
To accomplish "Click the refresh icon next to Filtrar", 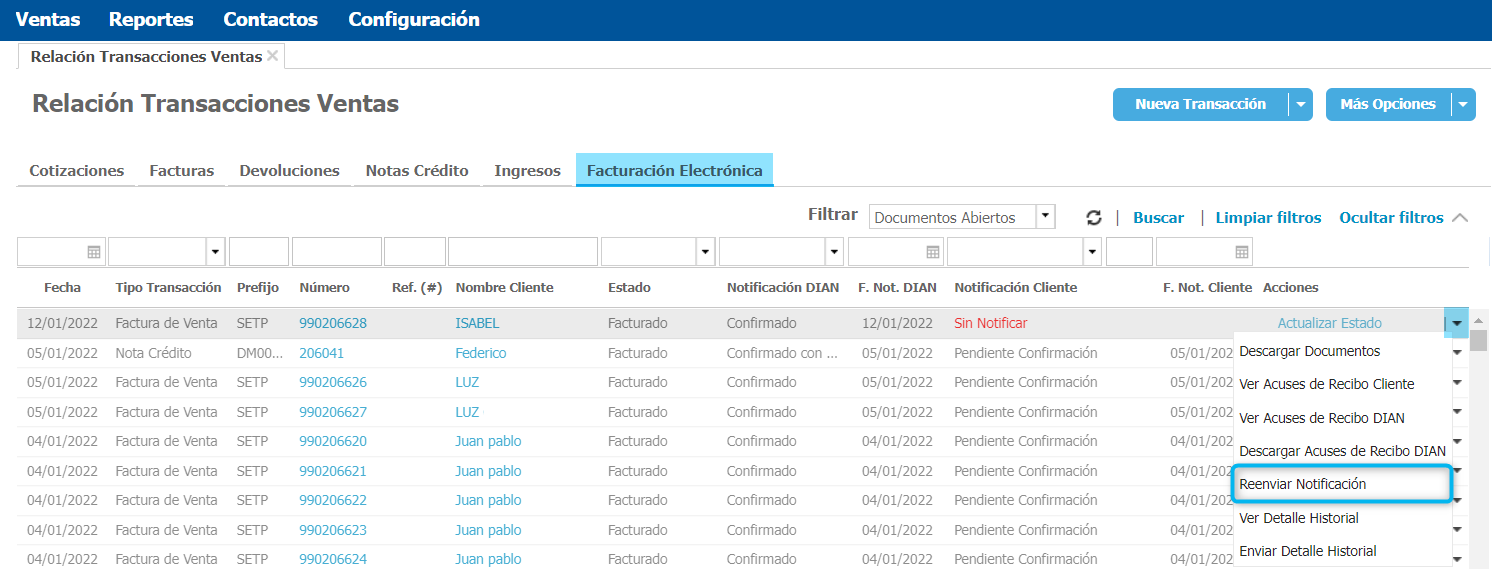I will click(1094, 218).
